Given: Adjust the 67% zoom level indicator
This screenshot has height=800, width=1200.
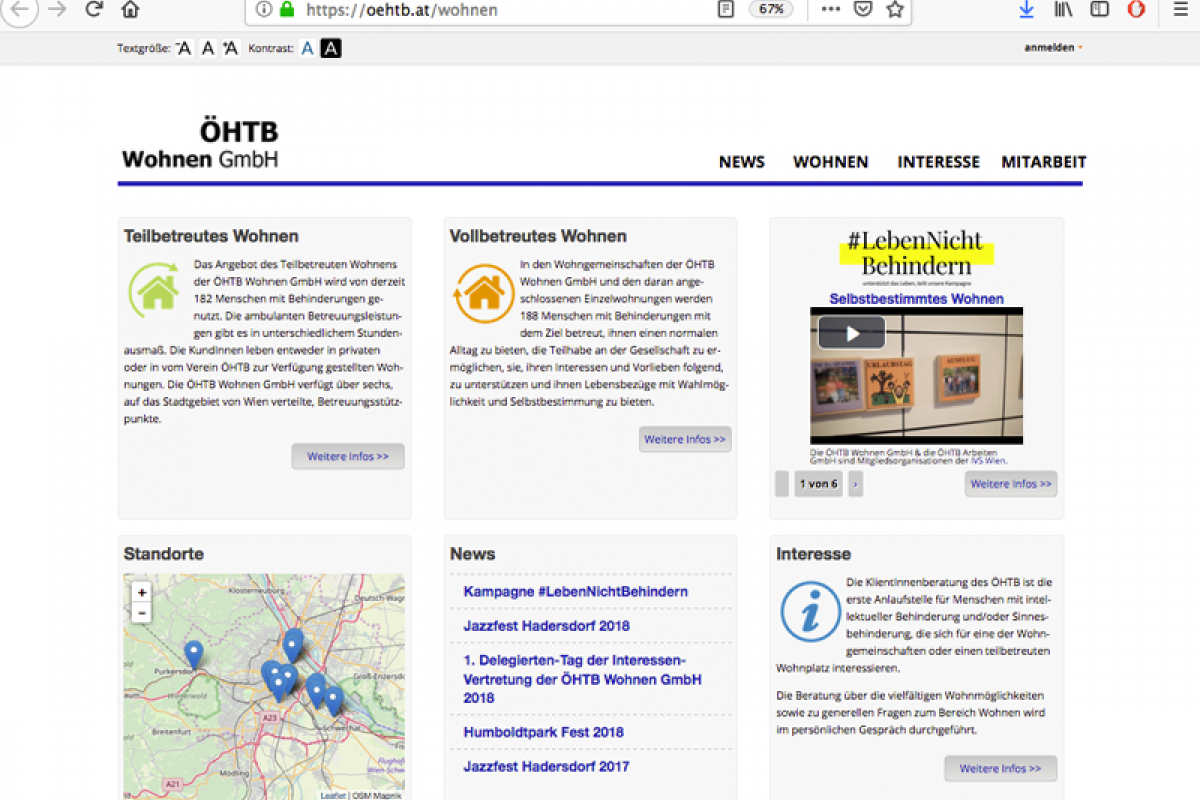Looking at the screenshot, I should click(x=771, y=9).
